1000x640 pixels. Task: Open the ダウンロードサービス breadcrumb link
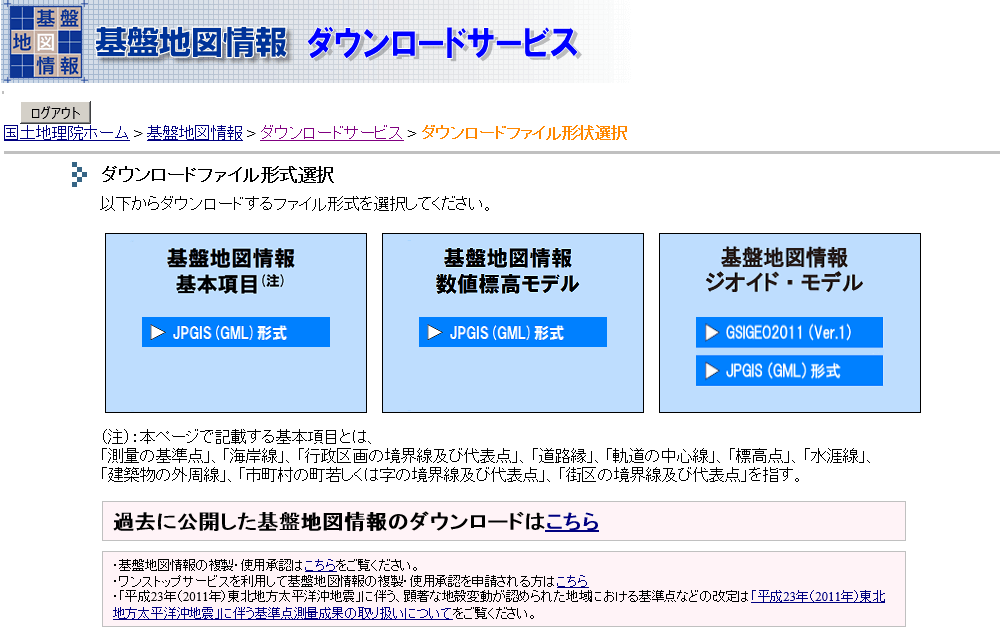[x=331, y=133]
